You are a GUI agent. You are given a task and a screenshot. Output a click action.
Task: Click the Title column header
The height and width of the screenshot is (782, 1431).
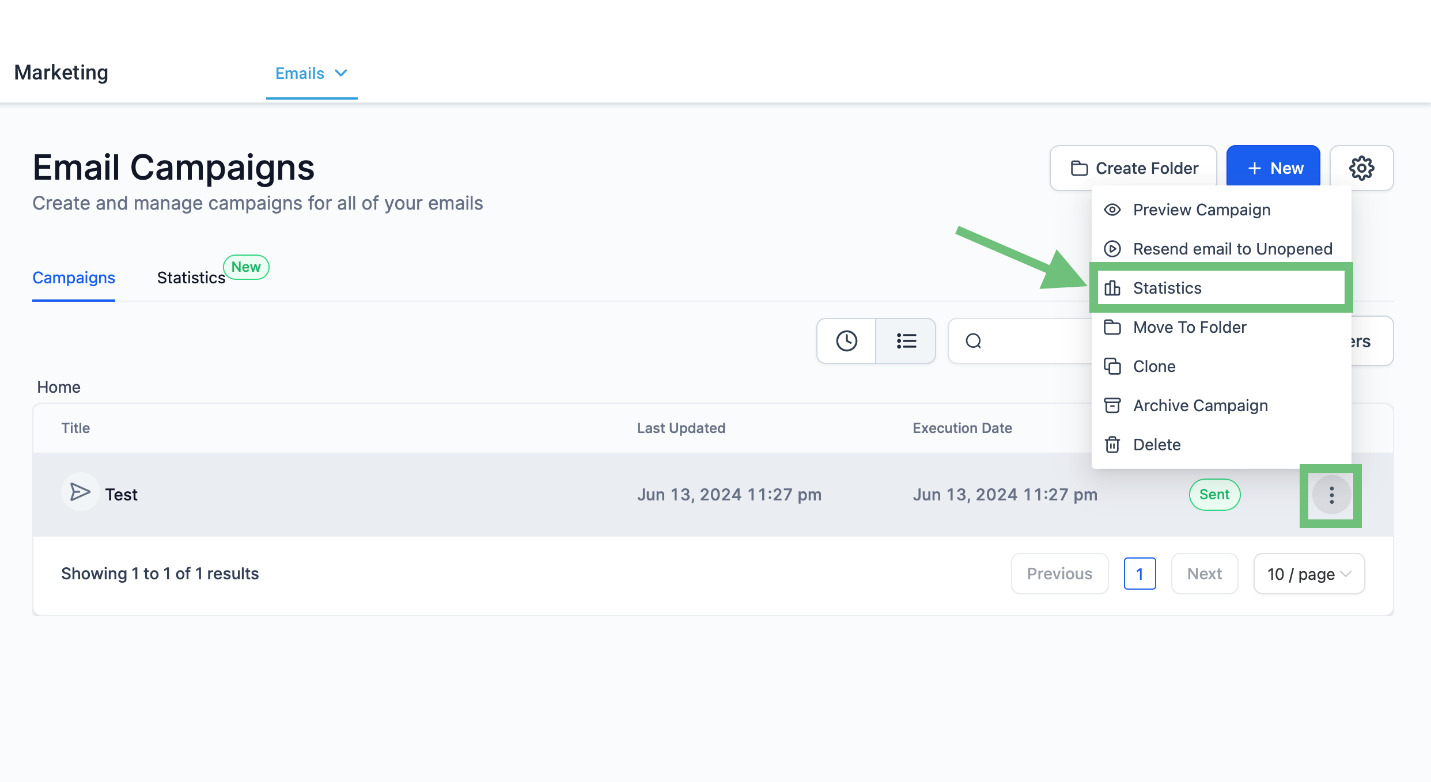point(75,428)
